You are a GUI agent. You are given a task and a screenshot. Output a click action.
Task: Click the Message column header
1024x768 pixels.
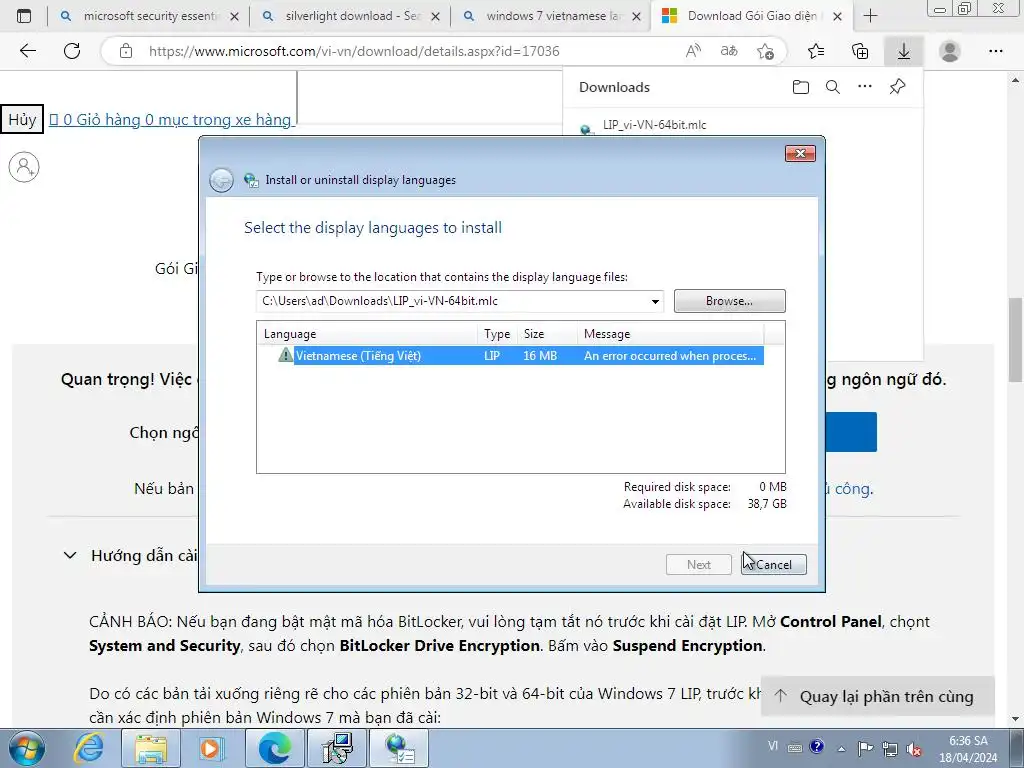pos(671,334)
